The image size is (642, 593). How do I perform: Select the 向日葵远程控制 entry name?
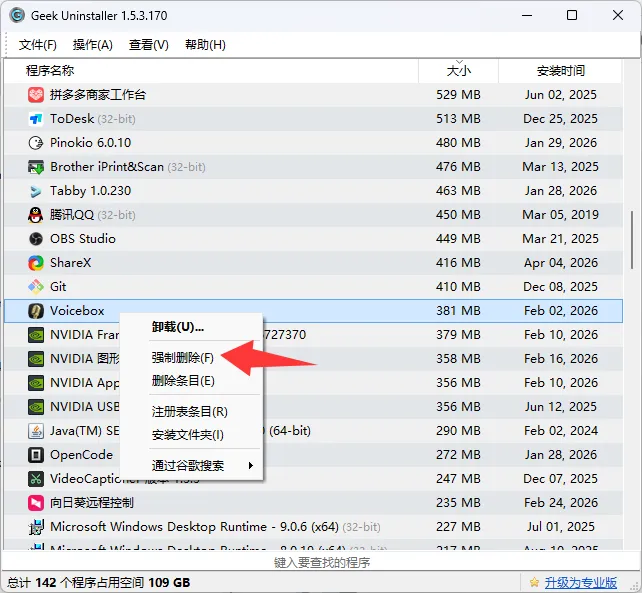[x=92, y=503]
